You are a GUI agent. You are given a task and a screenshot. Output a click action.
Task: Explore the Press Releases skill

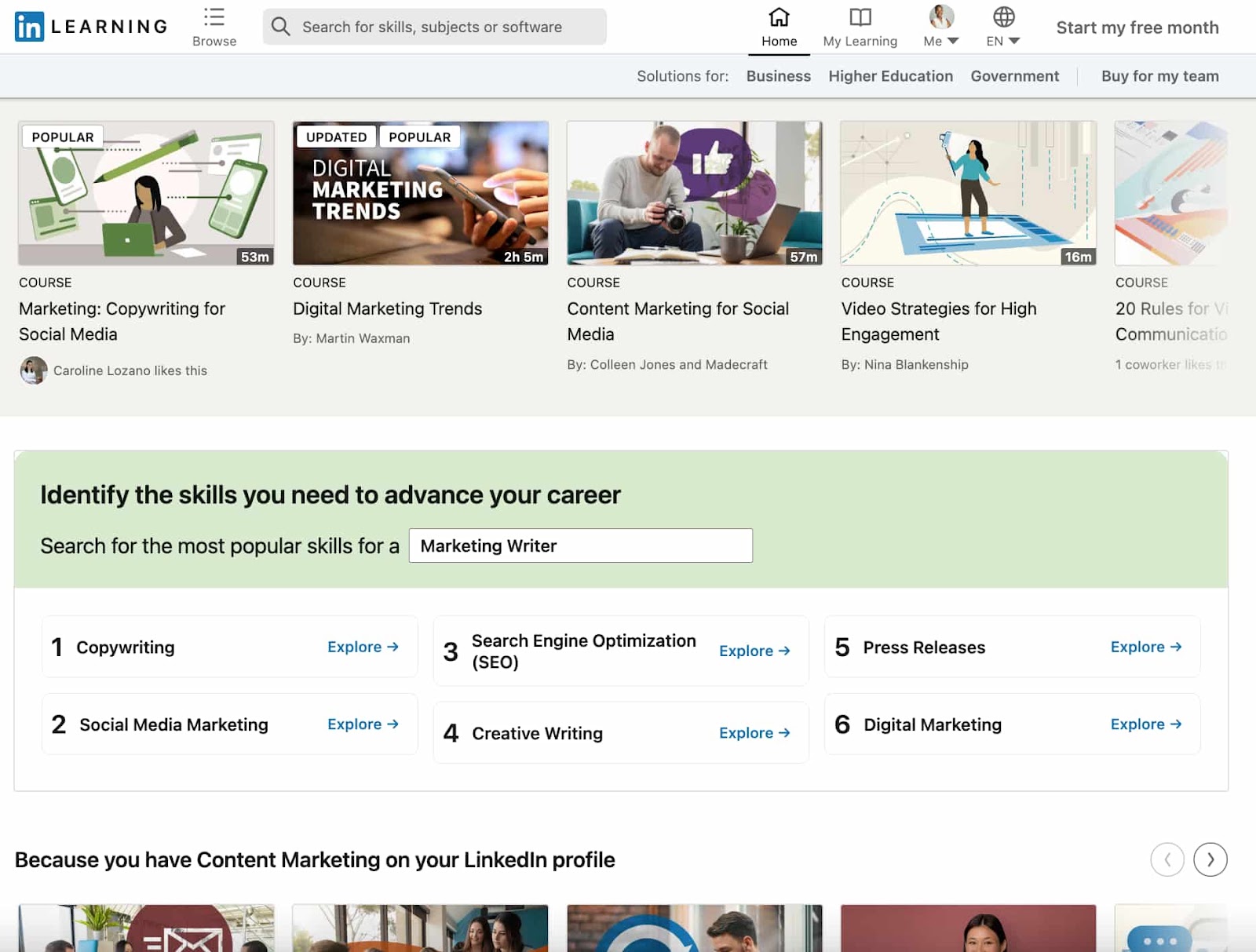[1146, 647]
